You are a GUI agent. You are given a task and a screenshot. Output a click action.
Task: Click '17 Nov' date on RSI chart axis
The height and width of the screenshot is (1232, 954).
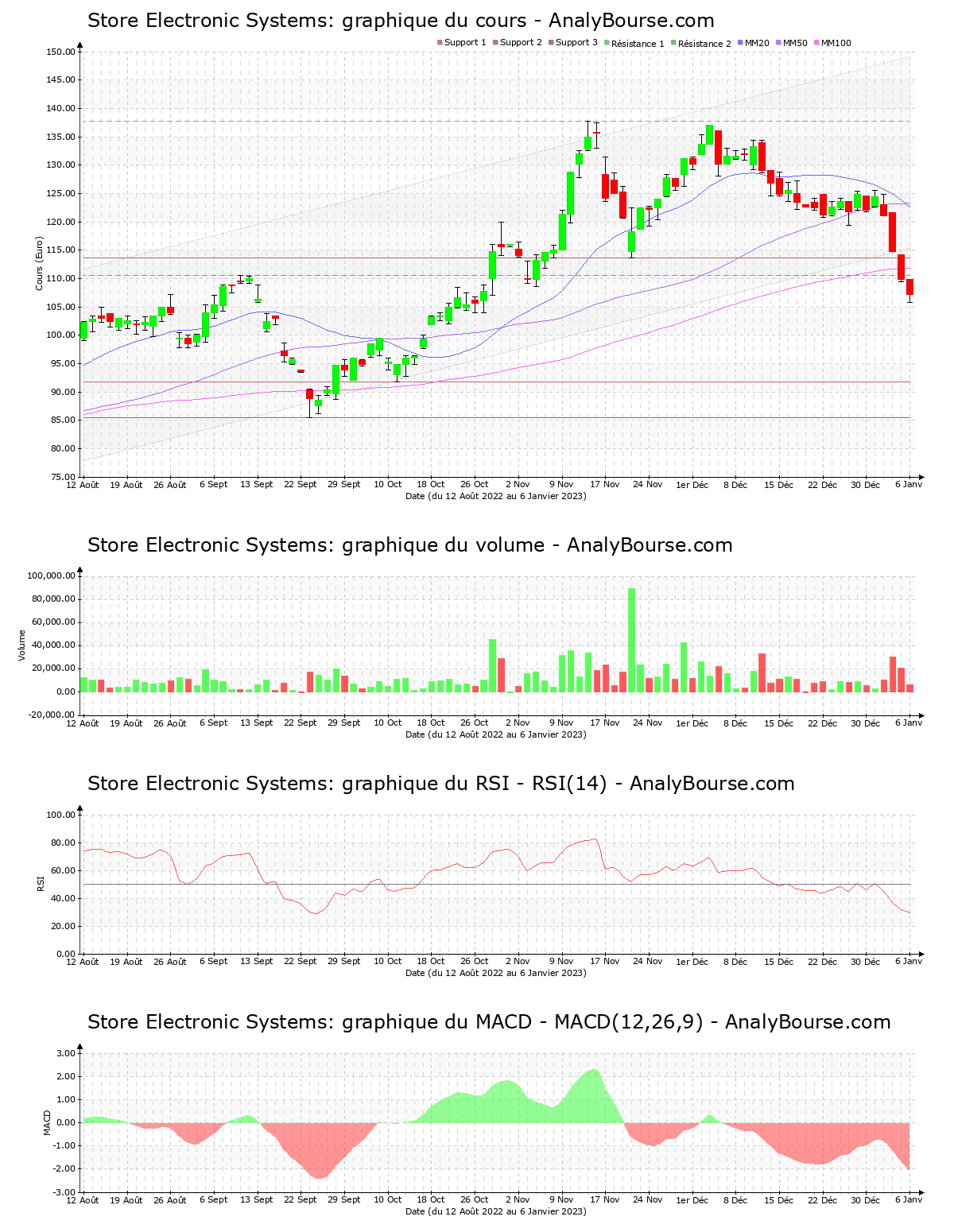pos(605,961)
